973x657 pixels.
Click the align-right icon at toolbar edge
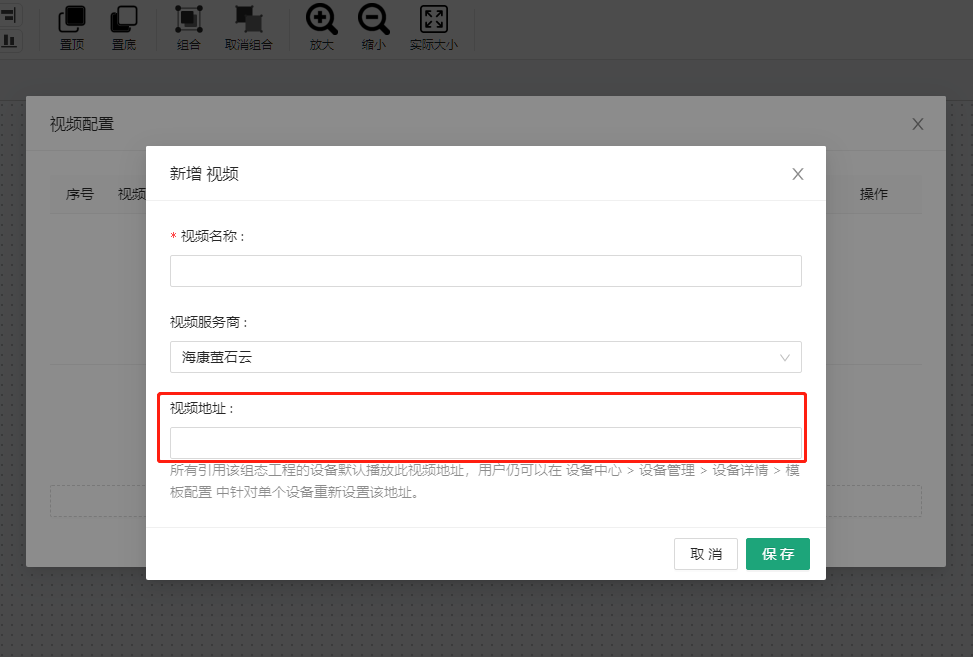[x=8, y=14]
